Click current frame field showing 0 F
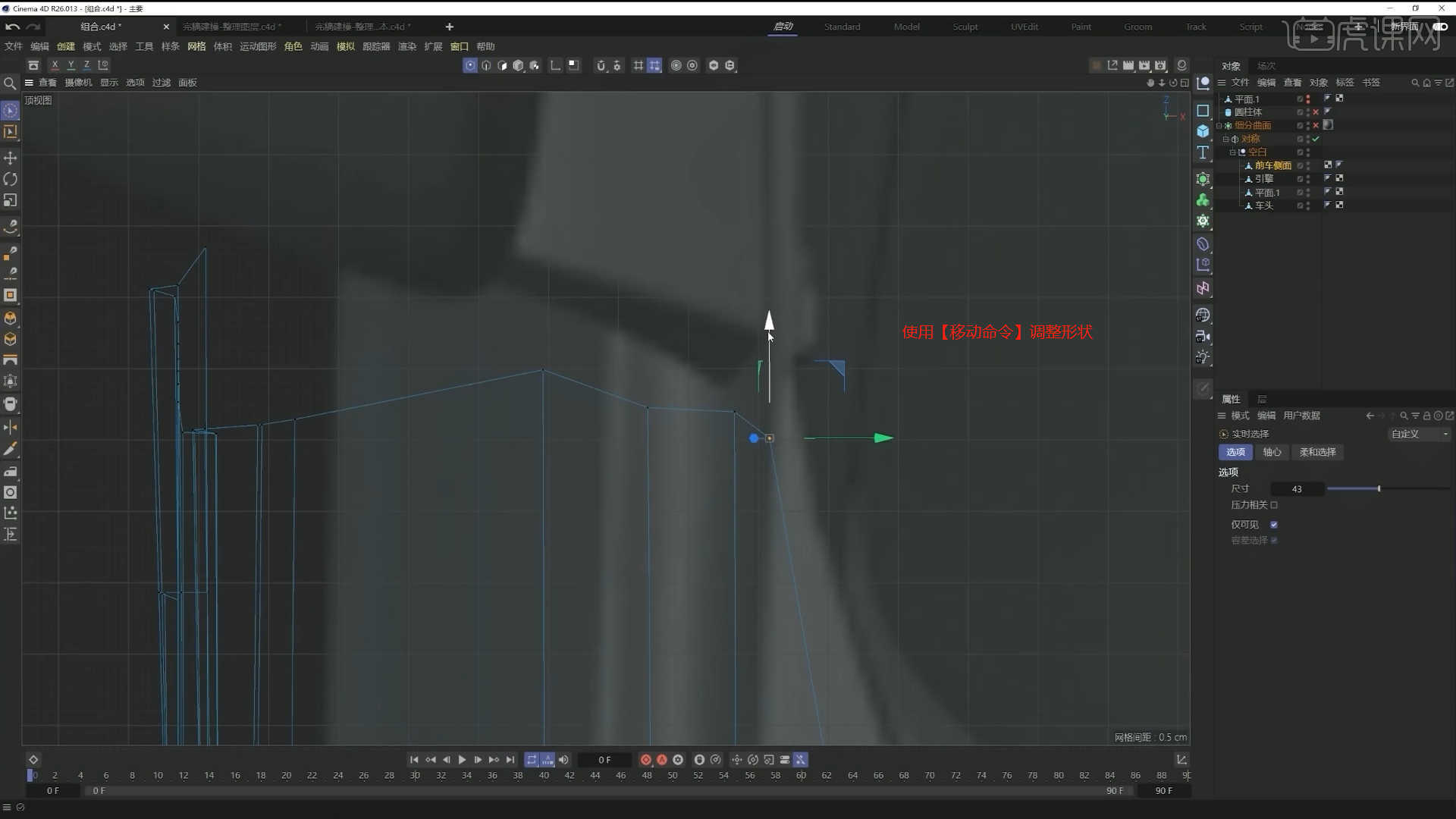This screenshot has width=1456, height=819. pyautogui.click(x=604, y=760)
